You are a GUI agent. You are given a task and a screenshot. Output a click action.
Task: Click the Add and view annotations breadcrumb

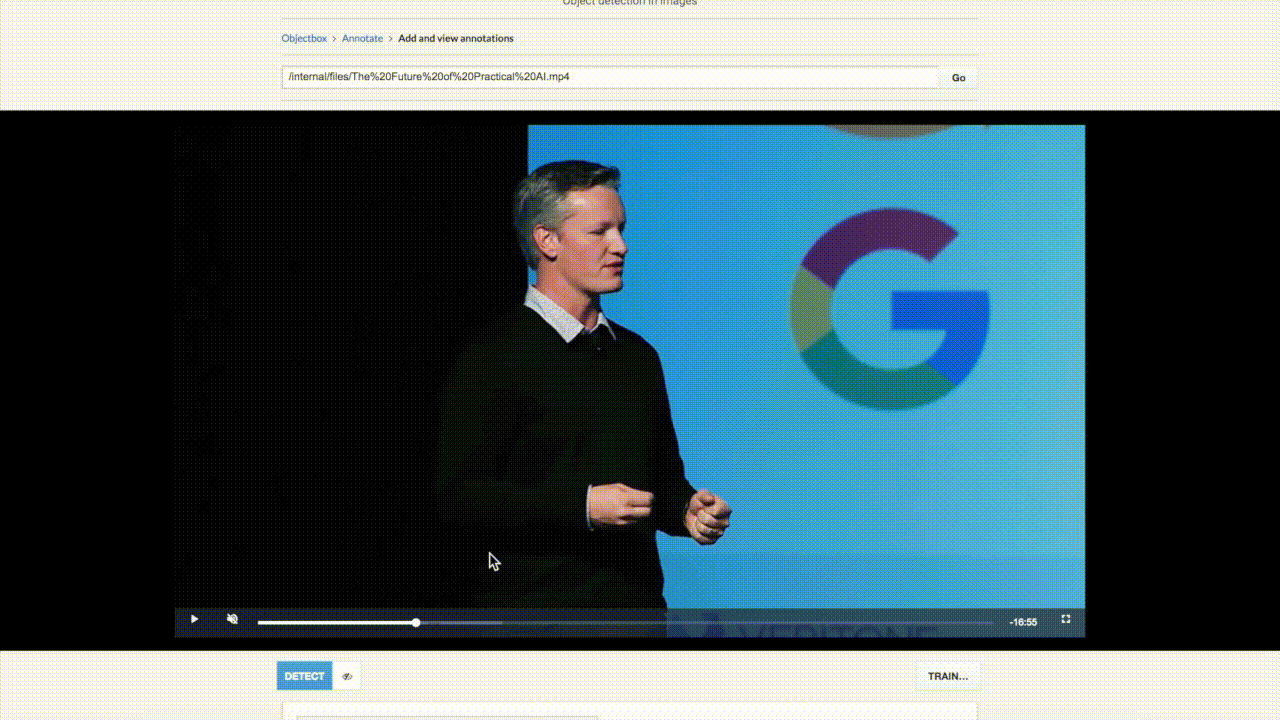coord(456,38)
